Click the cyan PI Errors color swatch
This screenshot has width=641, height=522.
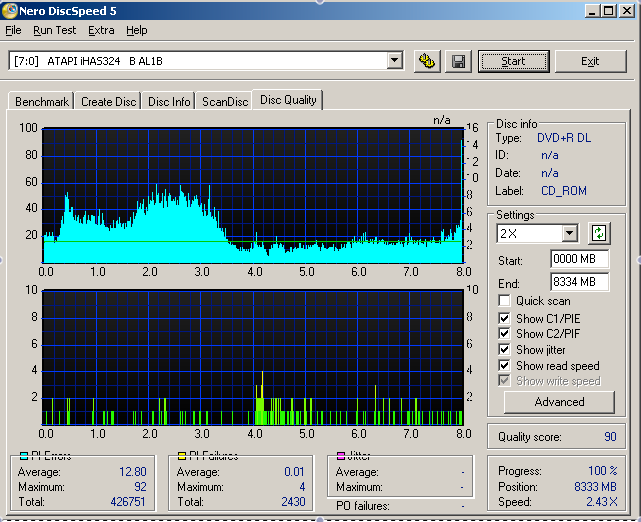25,456
